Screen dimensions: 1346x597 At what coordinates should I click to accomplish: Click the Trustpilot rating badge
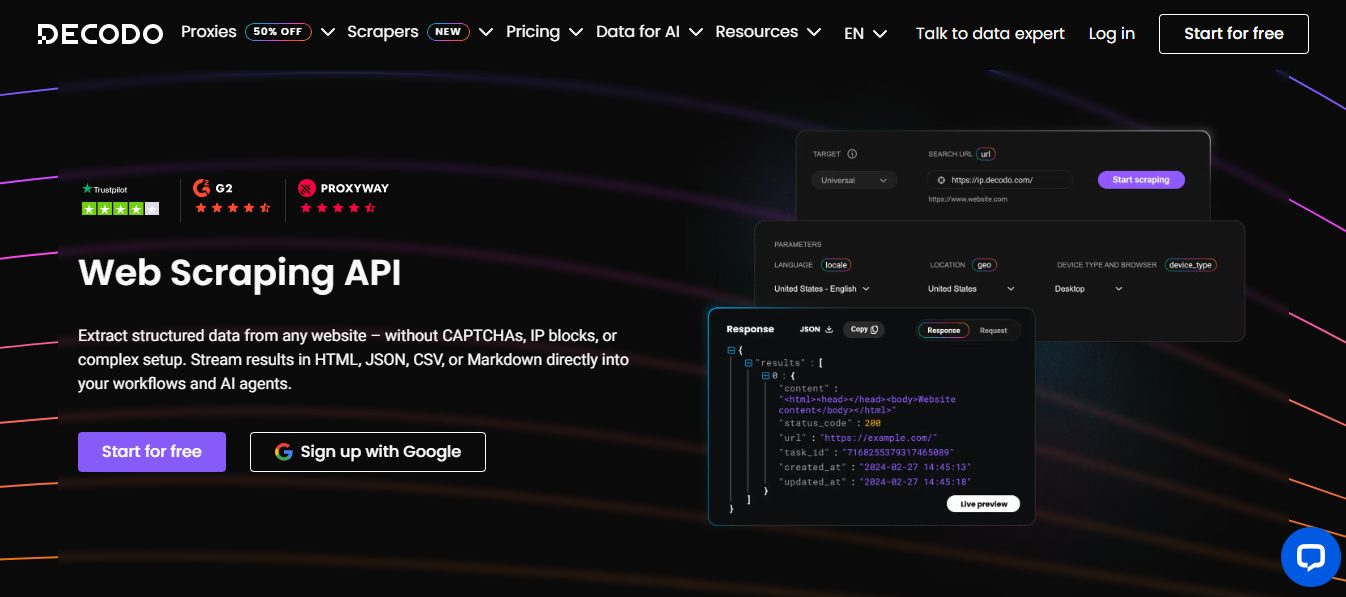[x=119, y=199]
